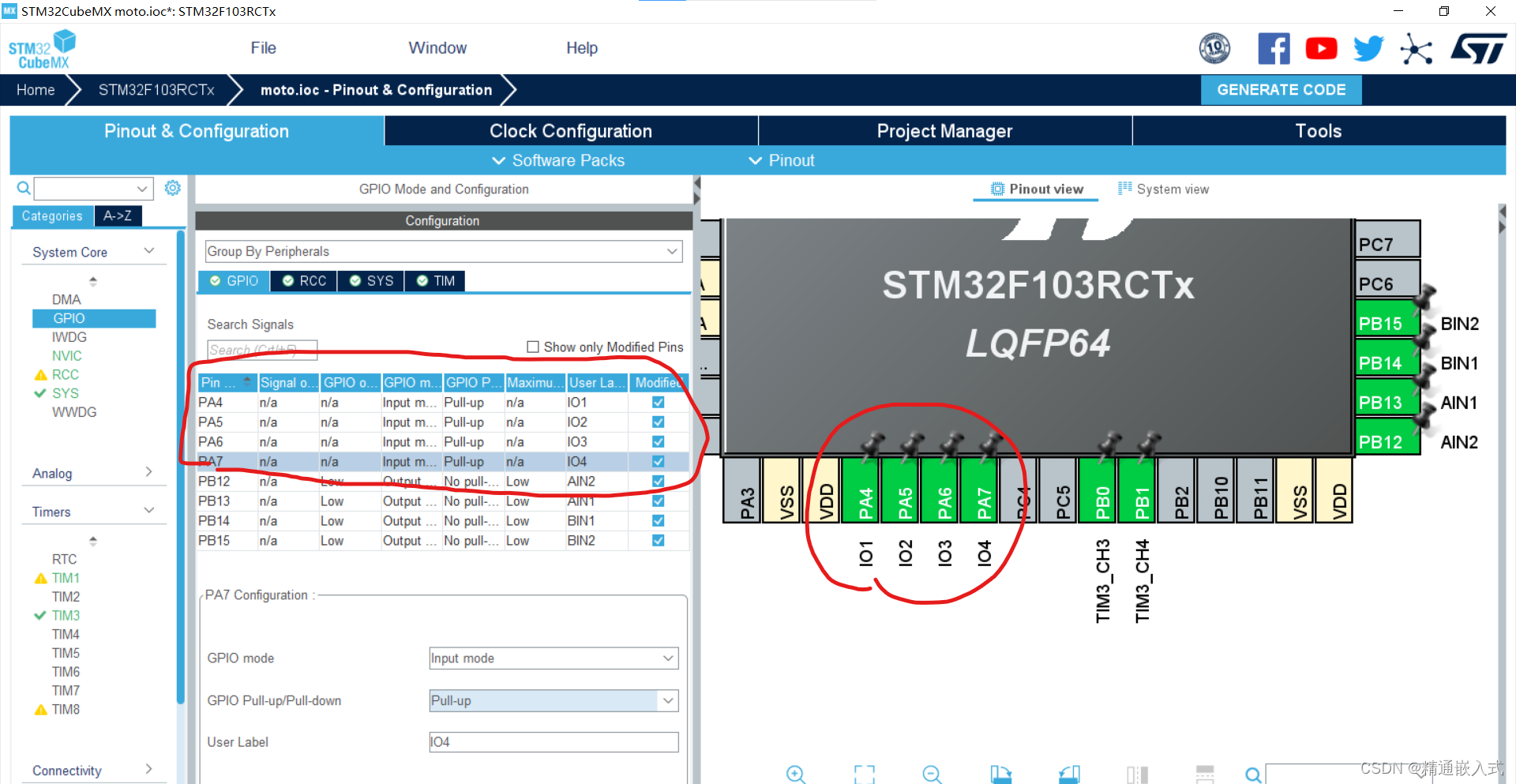The width and height of the screenshot is (1516, 784).
Task: Toggle Modified checkbox for PB13 row
Action: click(x=658, y=501)
